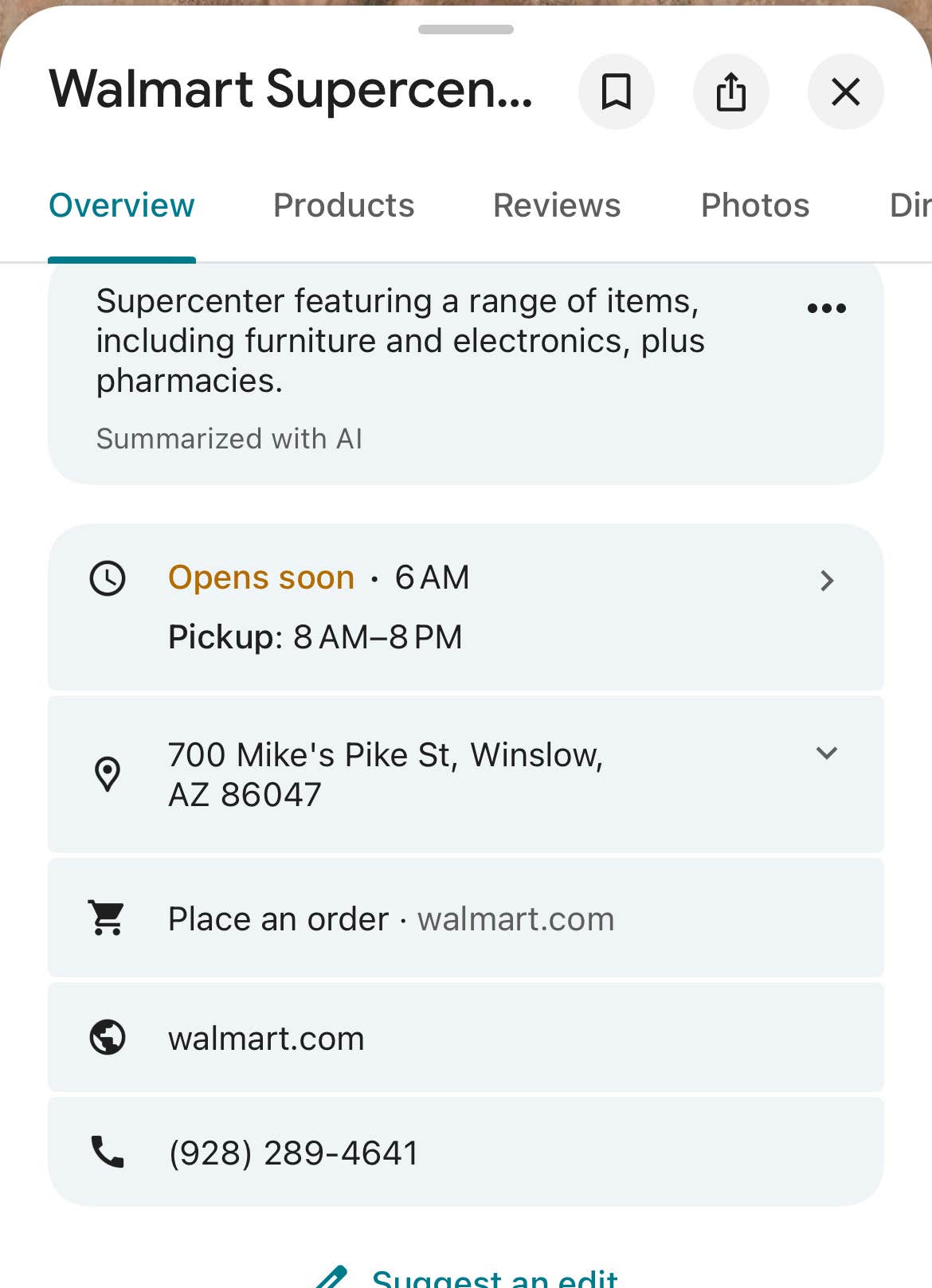This screenshot has width=932, height=1288.
Task: Click the shopping cart icon for ordering
Action: click(106, 918)
